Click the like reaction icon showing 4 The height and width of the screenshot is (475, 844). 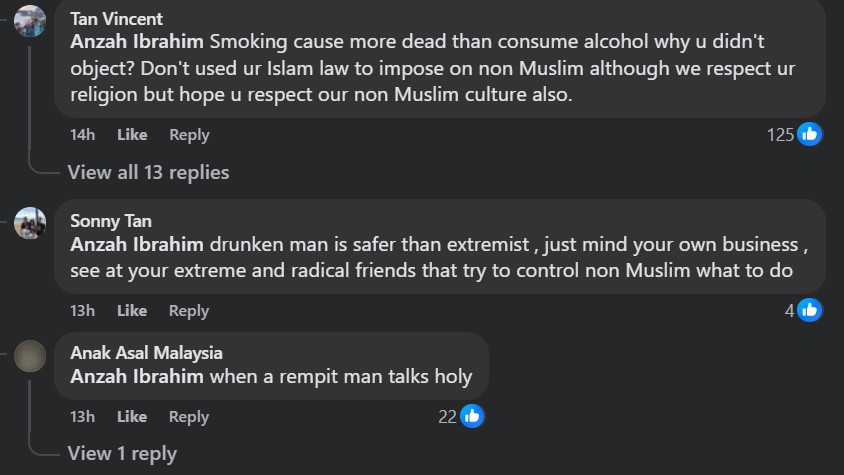(x=809, y=310)
